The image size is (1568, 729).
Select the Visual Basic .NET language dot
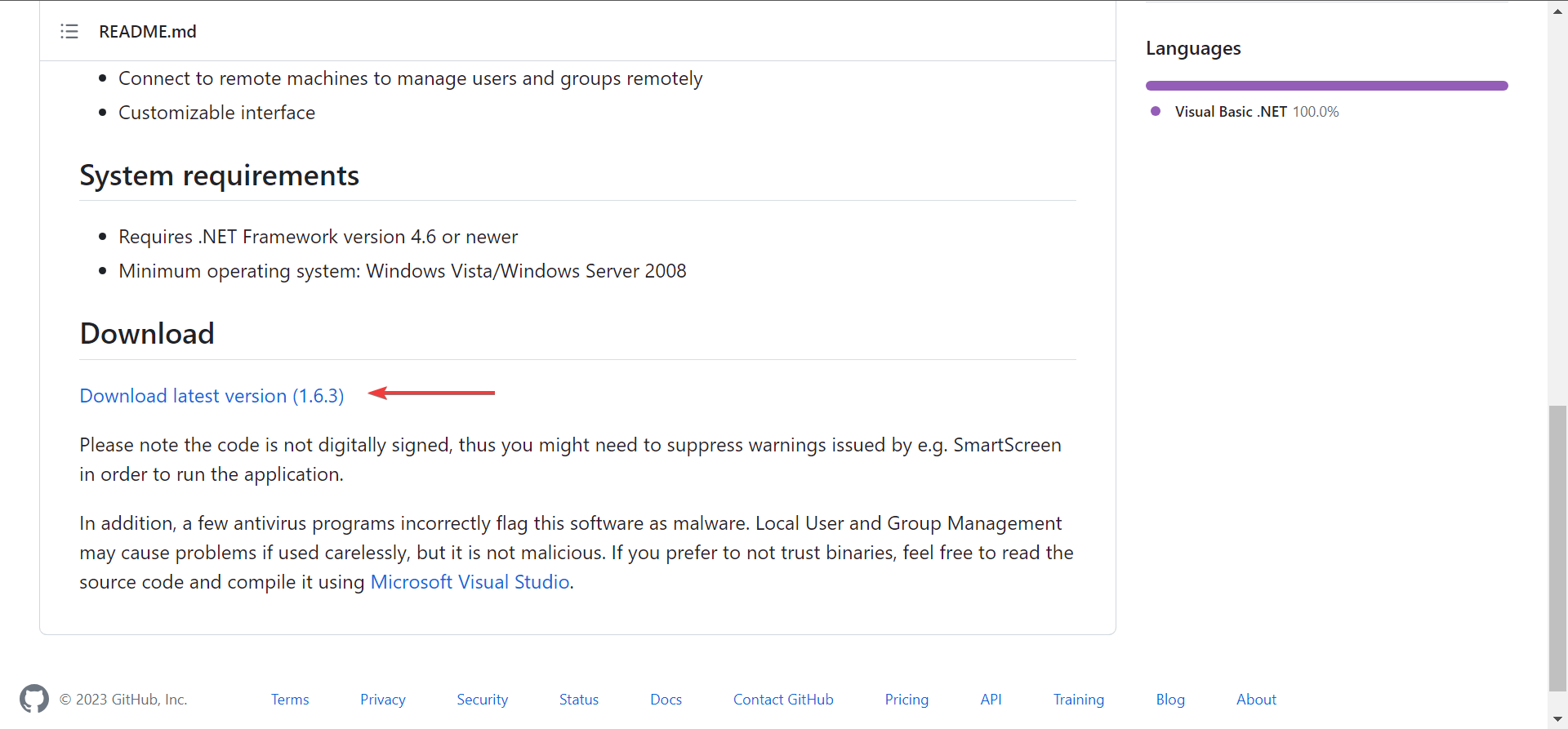(1155, 111)
